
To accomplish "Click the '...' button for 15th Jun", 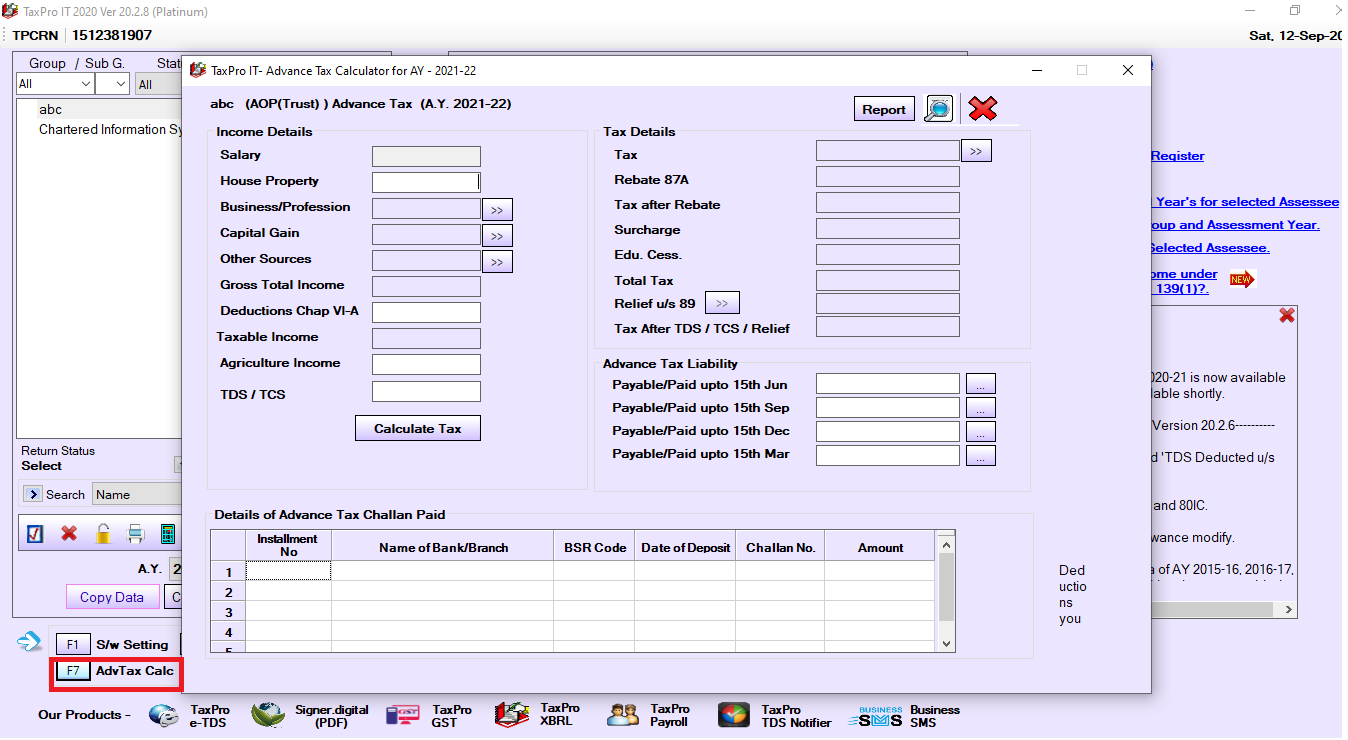I will [x=981, y=384].
